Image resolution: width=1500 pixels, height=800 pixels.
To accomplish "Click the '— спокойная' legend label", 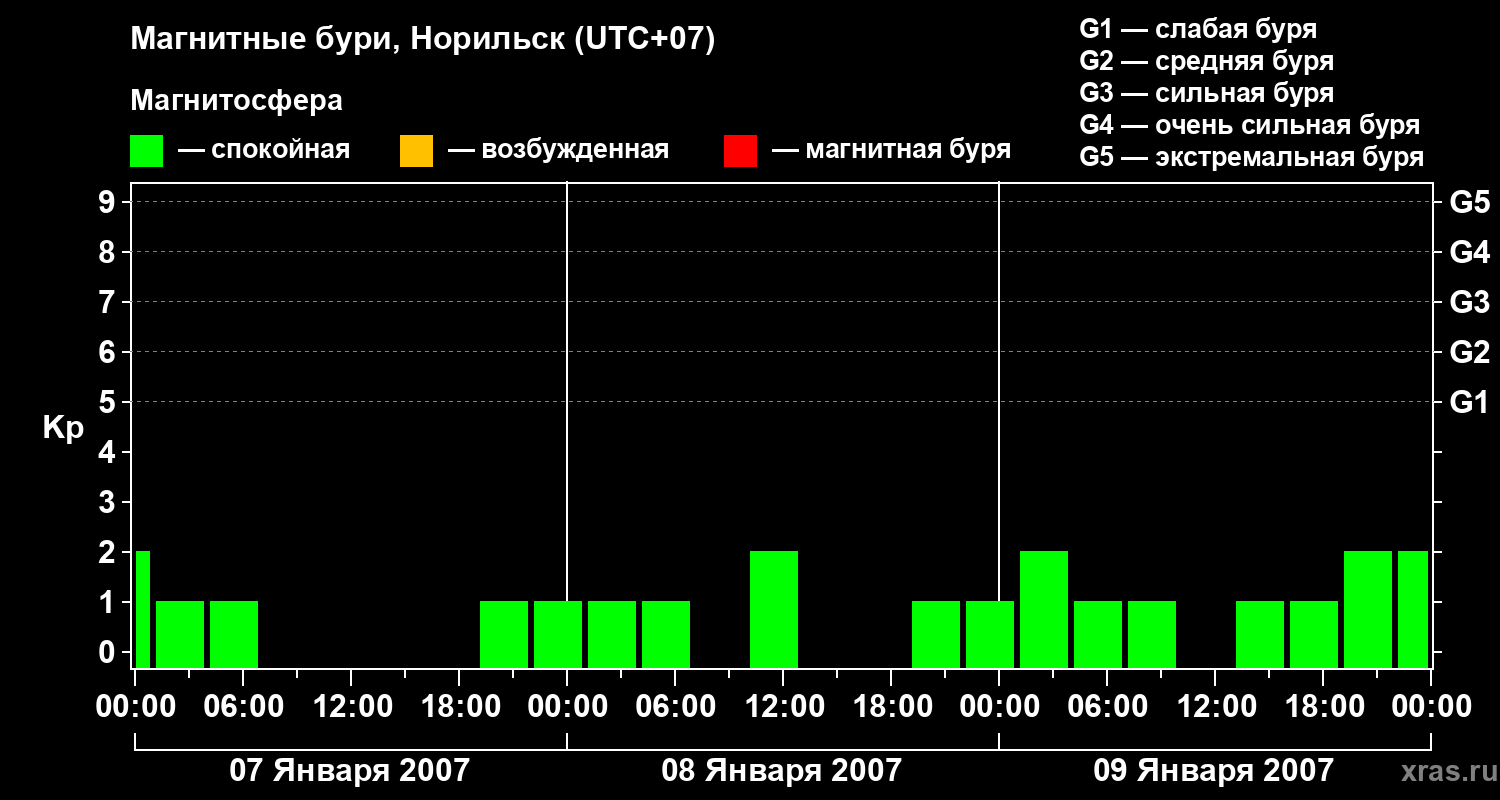I will coord(264,150).
